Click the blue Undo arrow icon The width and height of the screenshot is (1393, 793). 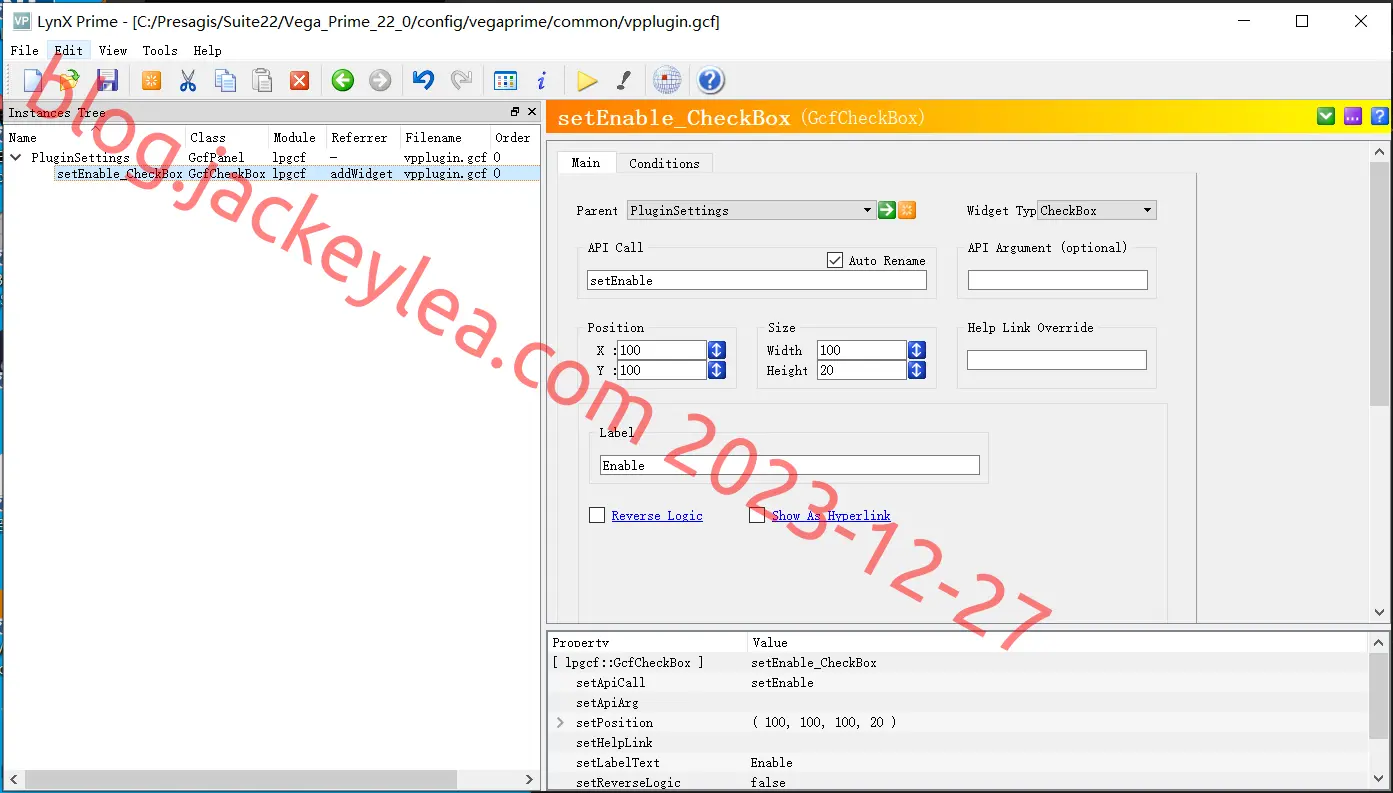(x=423, y=81)
